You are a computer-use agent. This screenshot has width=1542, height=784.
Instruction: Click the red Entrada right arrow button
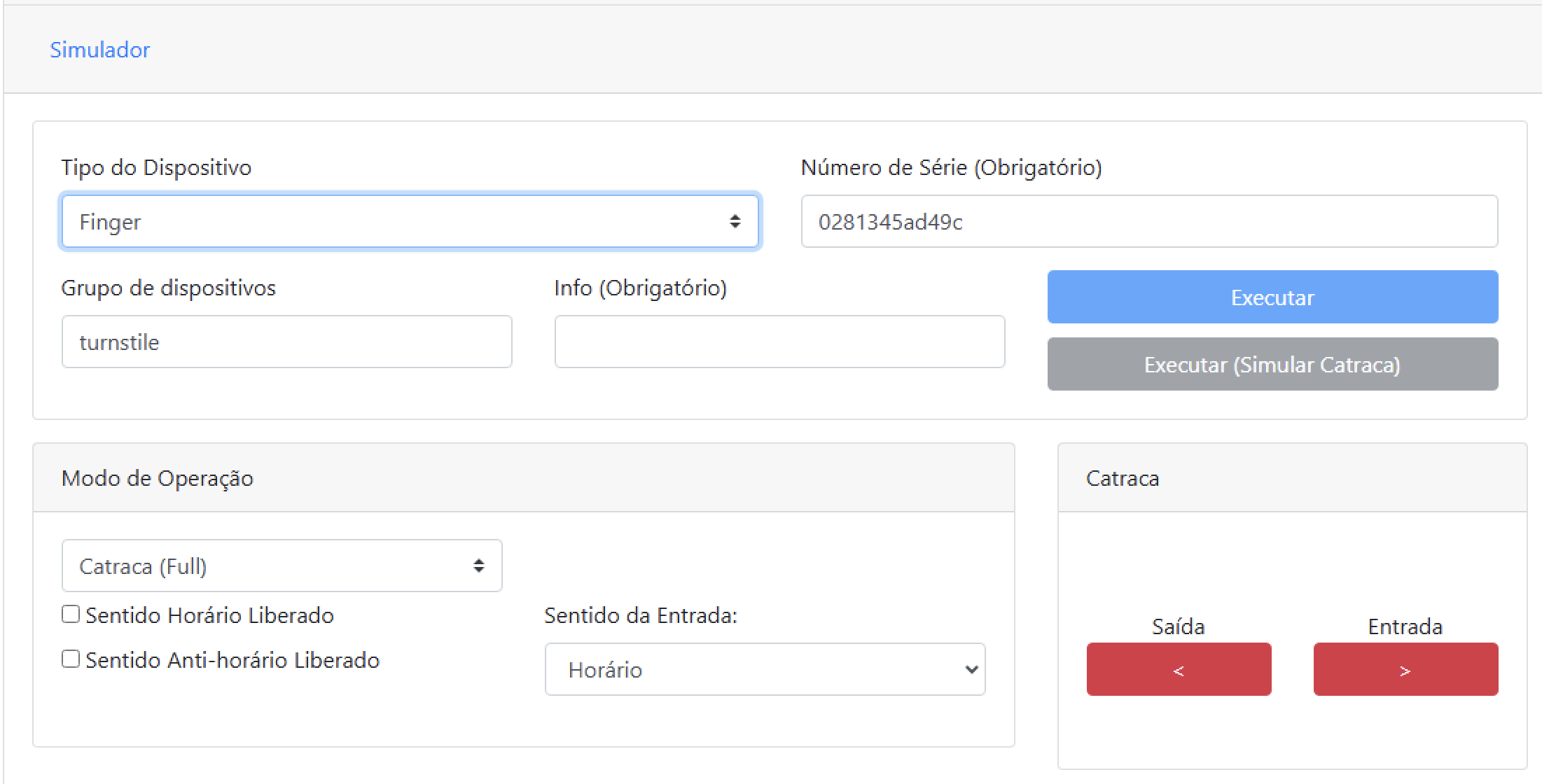point(1405,670)
